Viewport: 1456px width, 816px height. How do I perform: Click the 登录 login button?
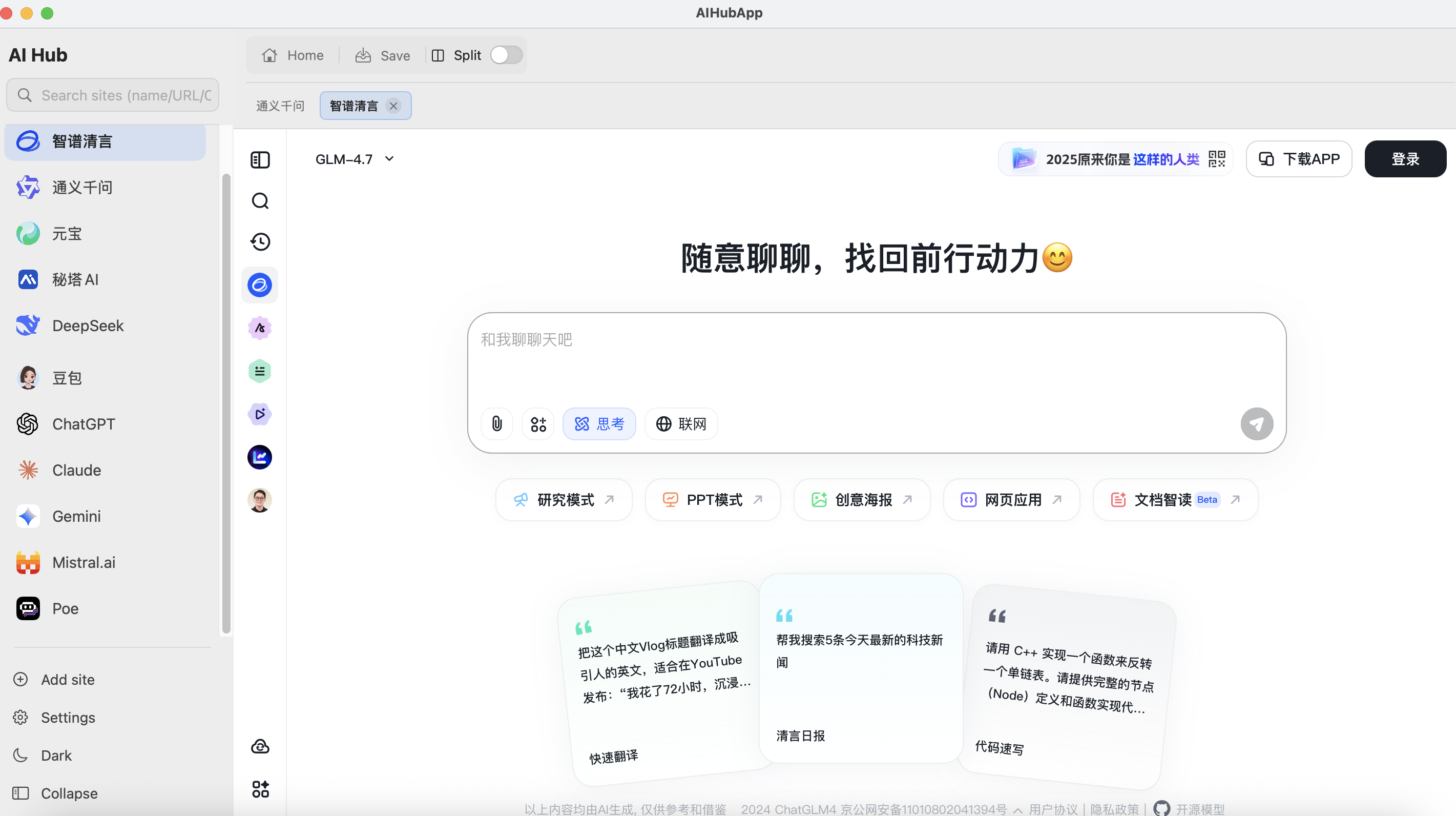click(x=1405, y=159)
